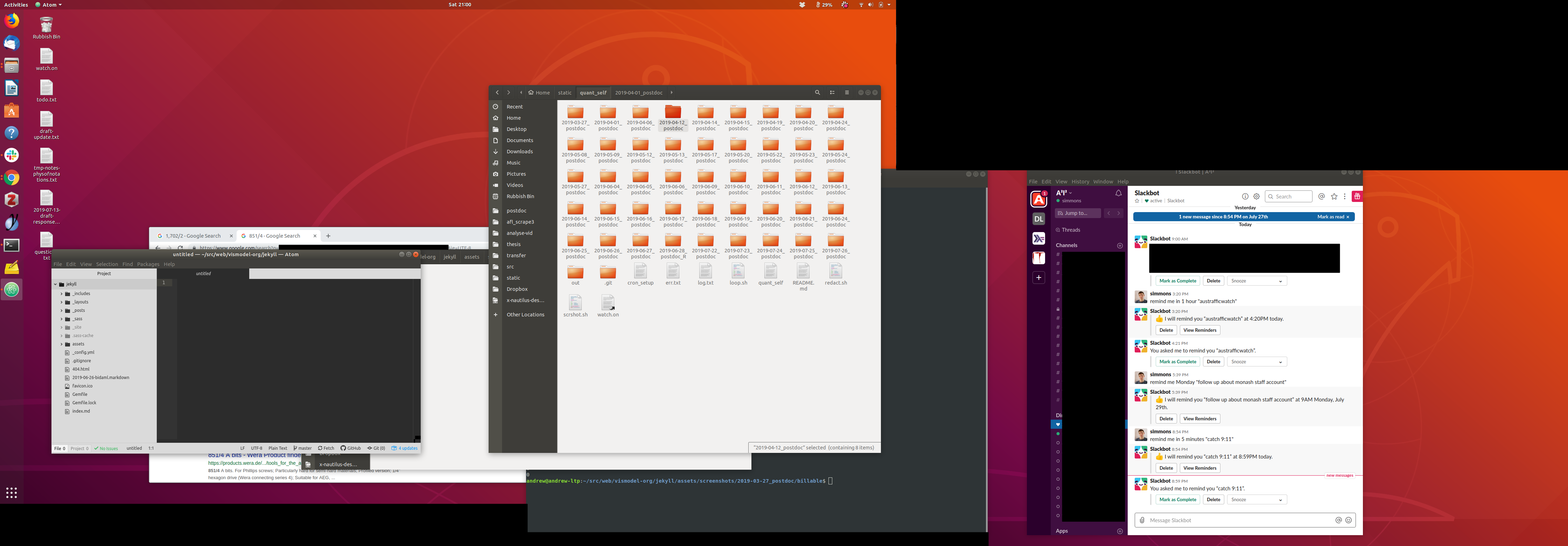This screenshot has width=1568, height=546.
Task: Open search in Files window toolbar
Action: 818,92
